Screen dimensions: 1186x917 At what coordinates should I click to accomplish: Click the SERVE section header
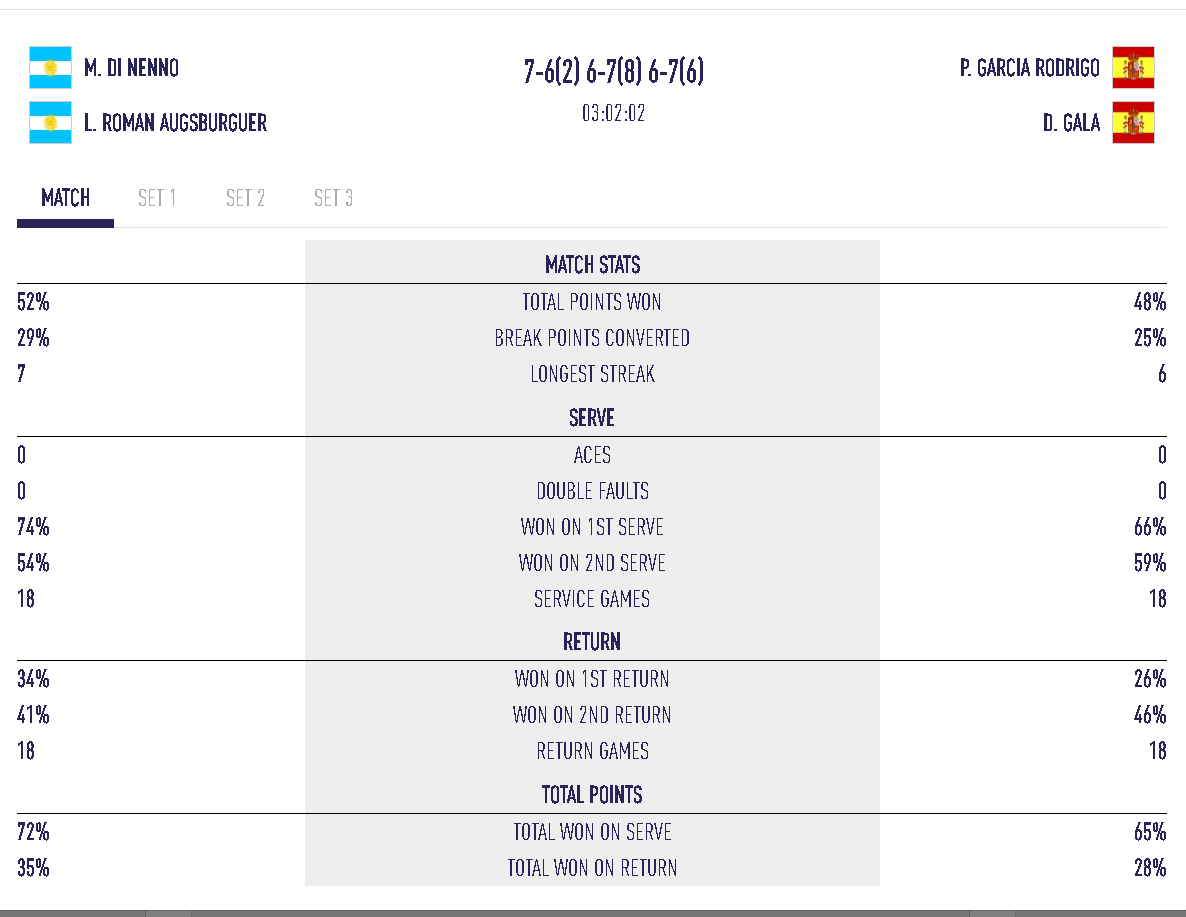coord(591,418)
